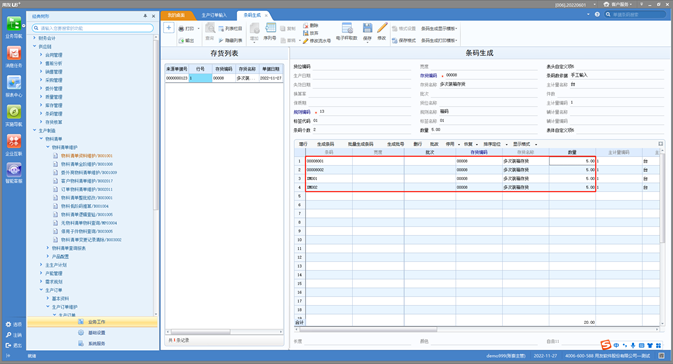673x364 pixels.
Task: Switch to the 生产订单输入 tab
Action: coord(214,15)
